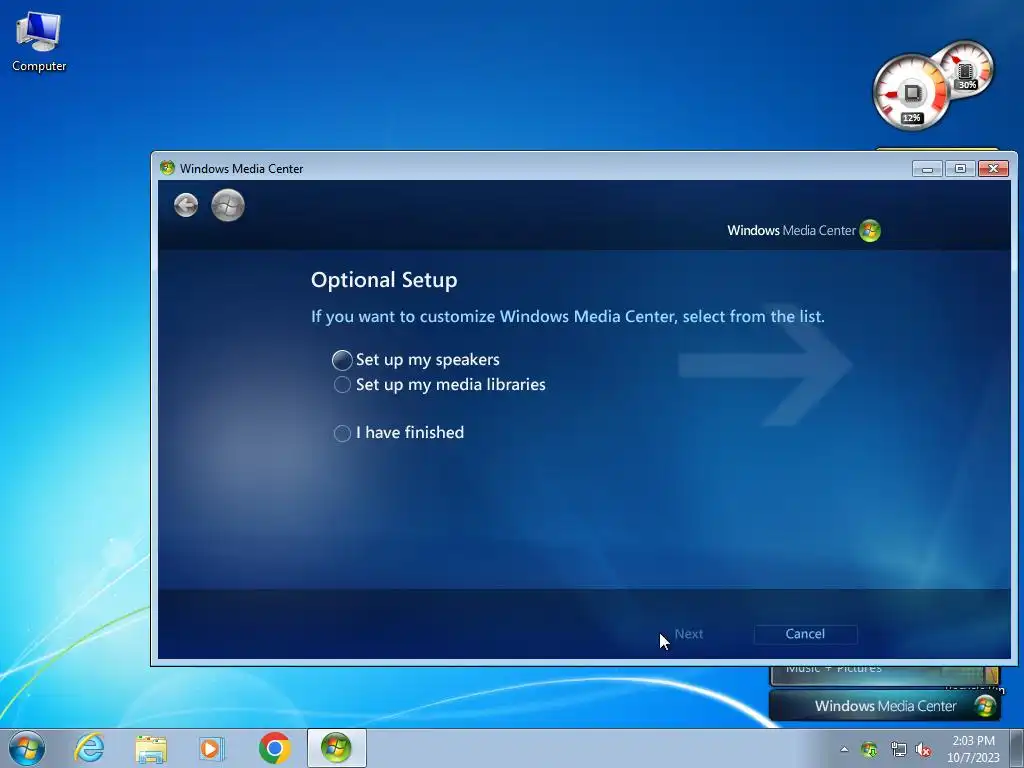Click the CPU meter gadget
The width and height of the screenshot is (1024, 768).
(x=911, y=93)
